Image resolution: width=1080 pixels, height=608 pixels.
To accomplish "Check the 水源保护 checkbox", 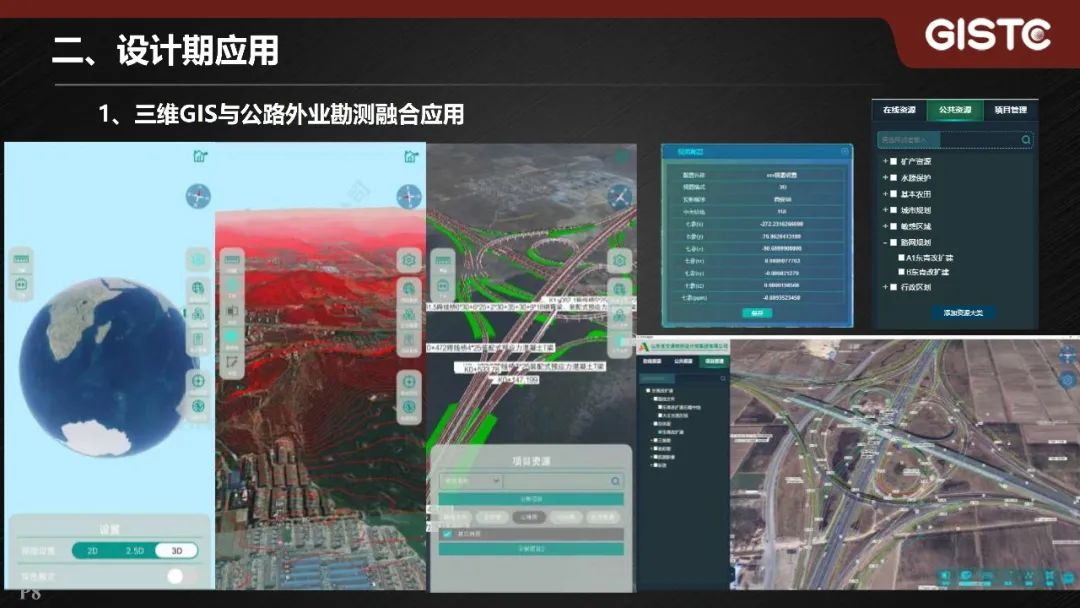I will (x=893, y=178).
